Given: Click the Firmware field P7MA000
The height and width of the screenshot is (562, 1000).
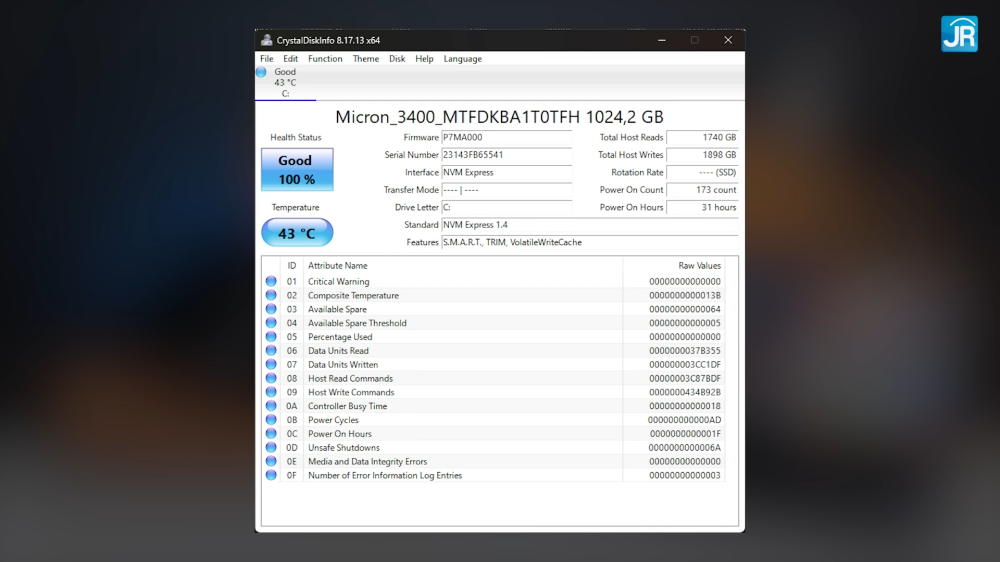Looking at the screenshot, I should 507,137.
